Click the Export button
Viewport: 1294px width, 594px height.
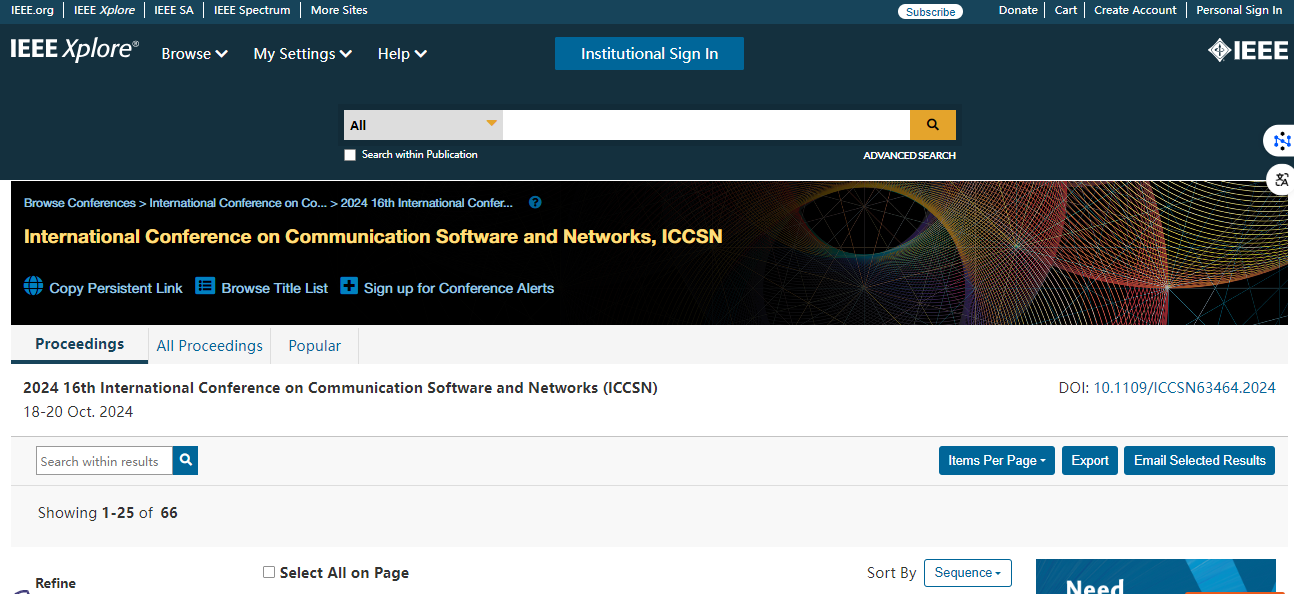point(1090,460)
